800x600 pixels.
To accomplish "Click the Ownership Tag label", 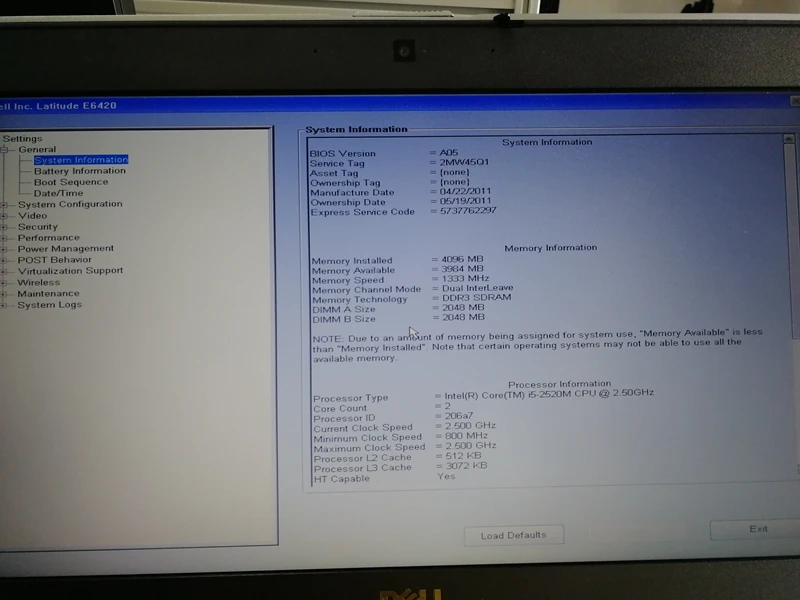I will [x=345, y=183].
